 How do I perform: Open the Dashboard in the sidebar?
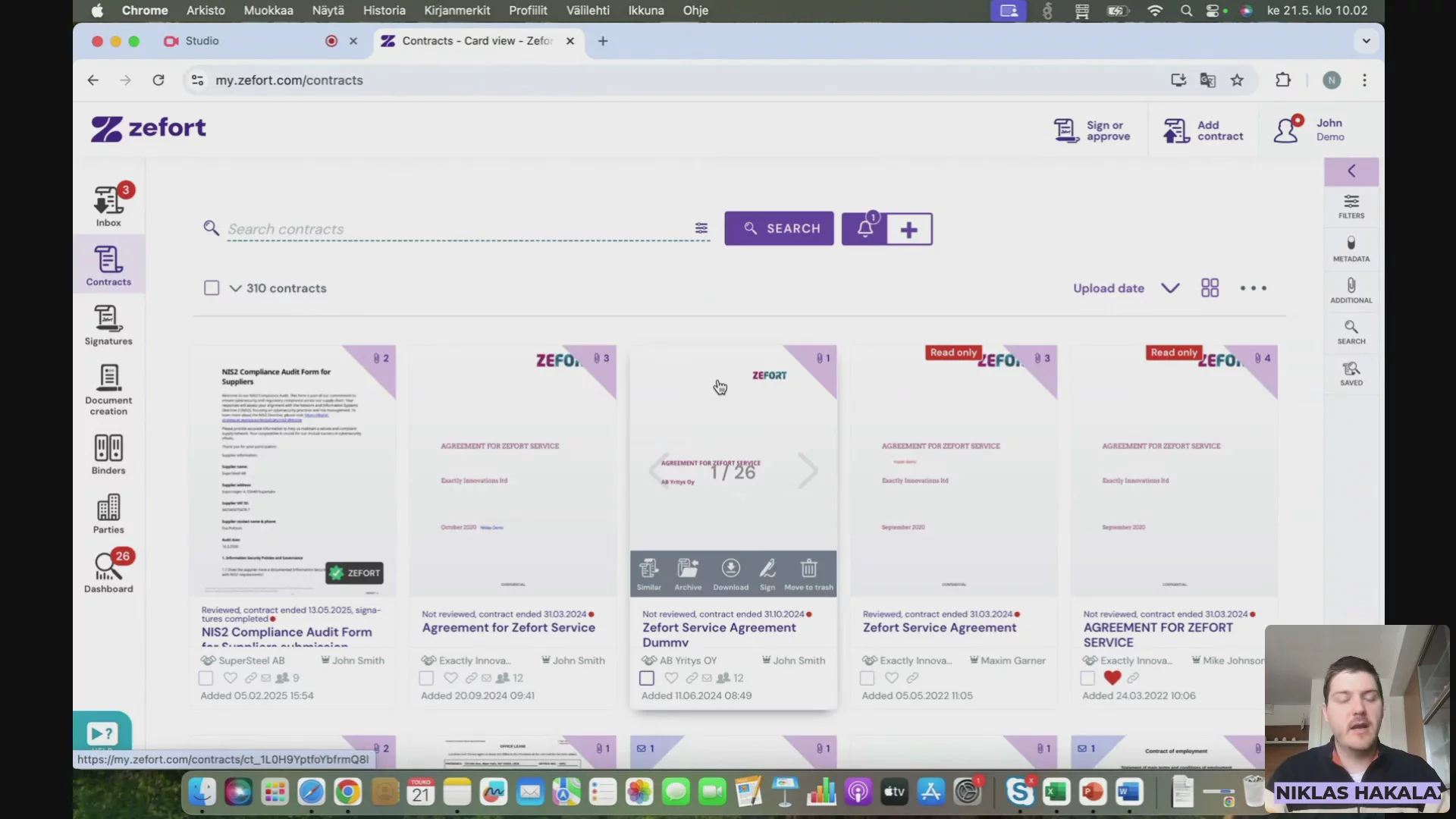108,573
